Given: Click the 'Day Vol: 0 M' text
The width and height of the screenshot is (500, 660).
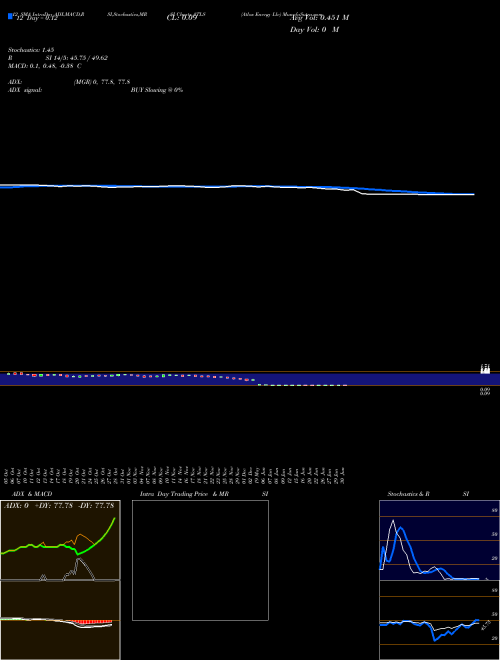Looking at the screenshot, I should coord(314,30).
